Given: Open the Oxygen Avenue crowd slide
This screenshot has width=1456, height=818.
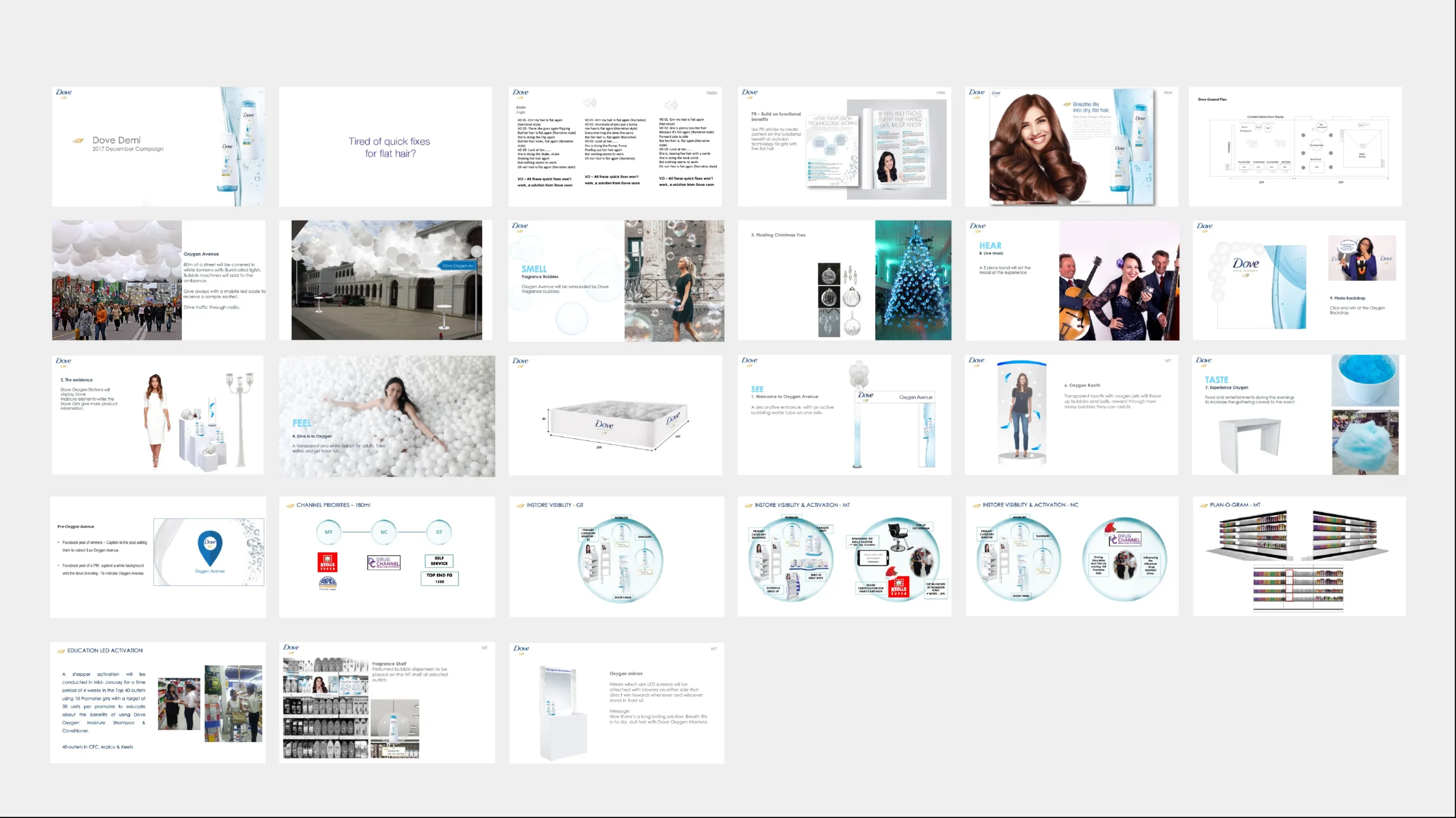Looking at the screenshot, I should (x=158, y=280).
